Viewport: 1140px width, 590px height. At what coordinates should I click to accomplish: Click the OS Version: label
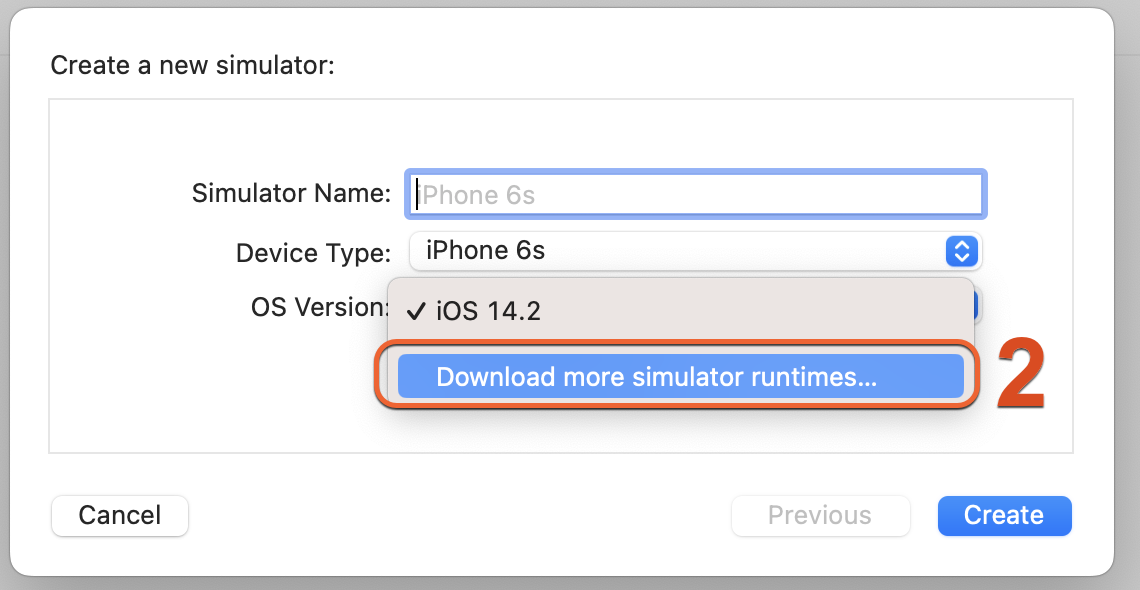point(320,307)
